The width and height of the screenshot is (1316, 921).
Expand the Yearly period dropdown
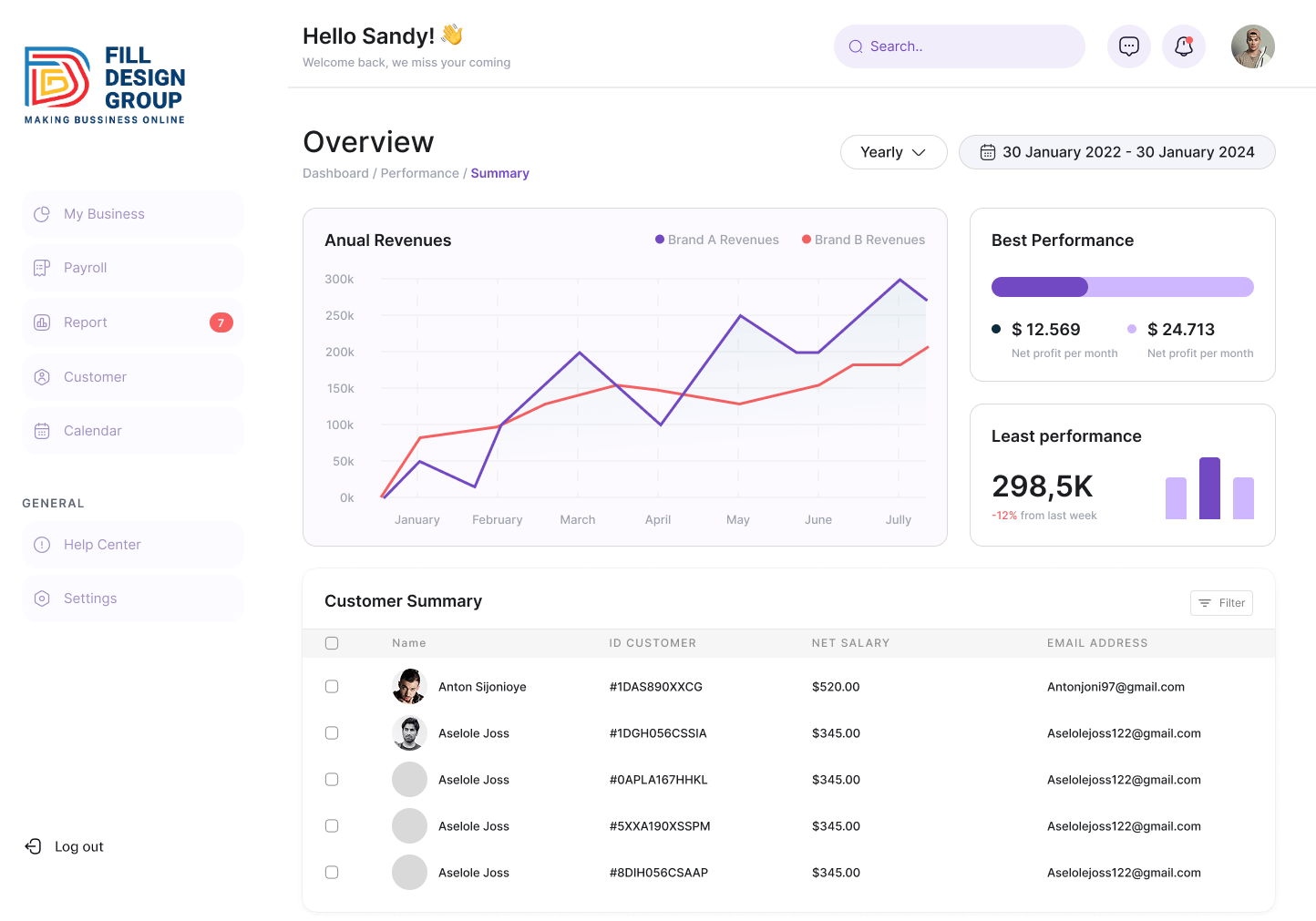893,152
